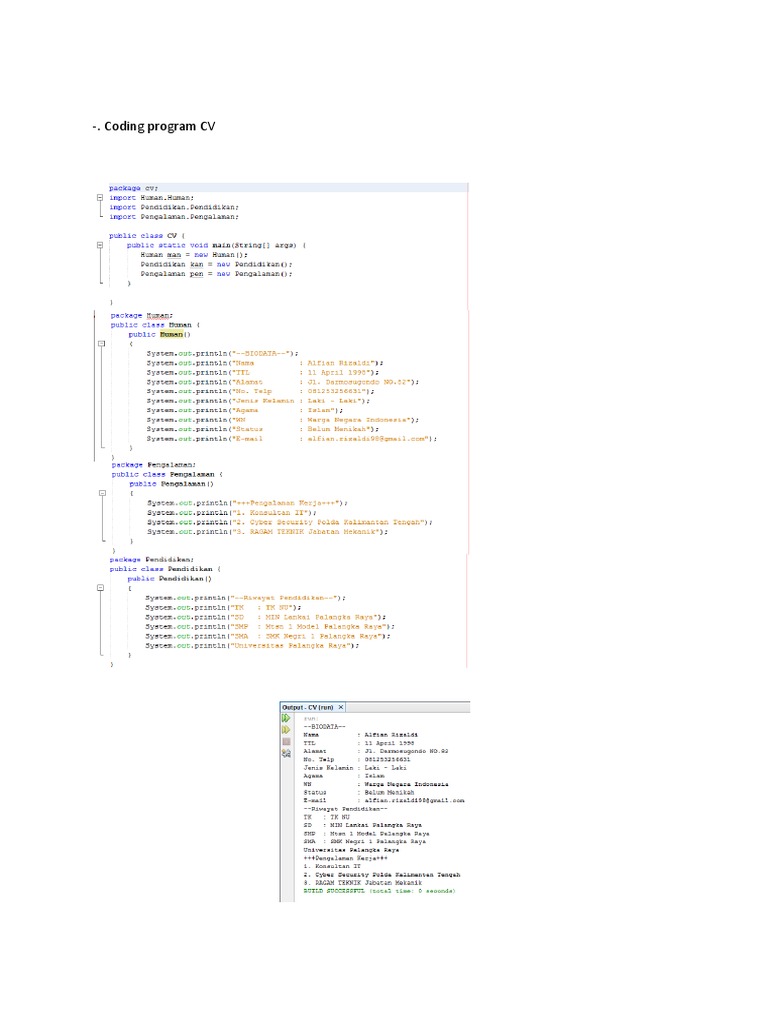Click the Nama Alfian Rizaldi output line
Viewport: 768px width, 1024px height.
[360, 735]
